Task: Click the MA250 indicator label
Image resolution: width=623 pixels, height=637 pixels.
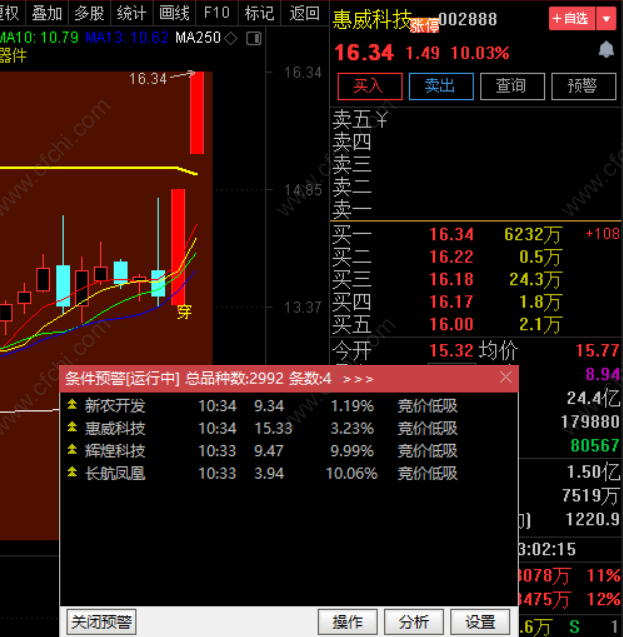Action: [x=198, y=38]
